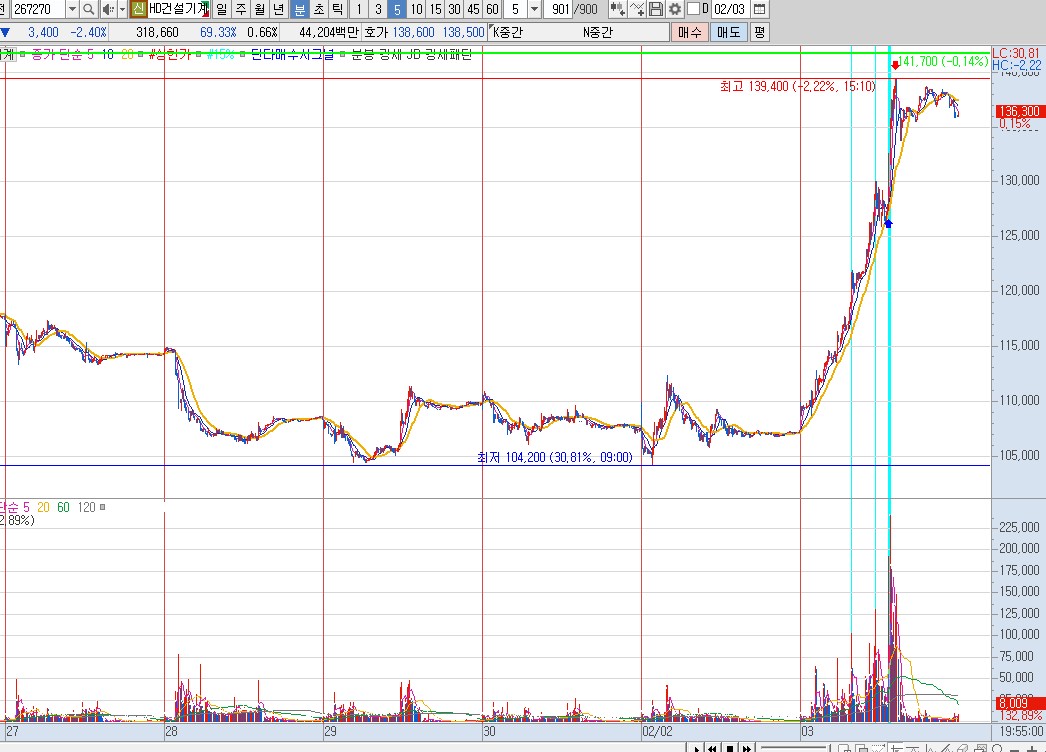Click the fast-forward replay button
The image size is (1046, 752).
(x=746, y=747)
